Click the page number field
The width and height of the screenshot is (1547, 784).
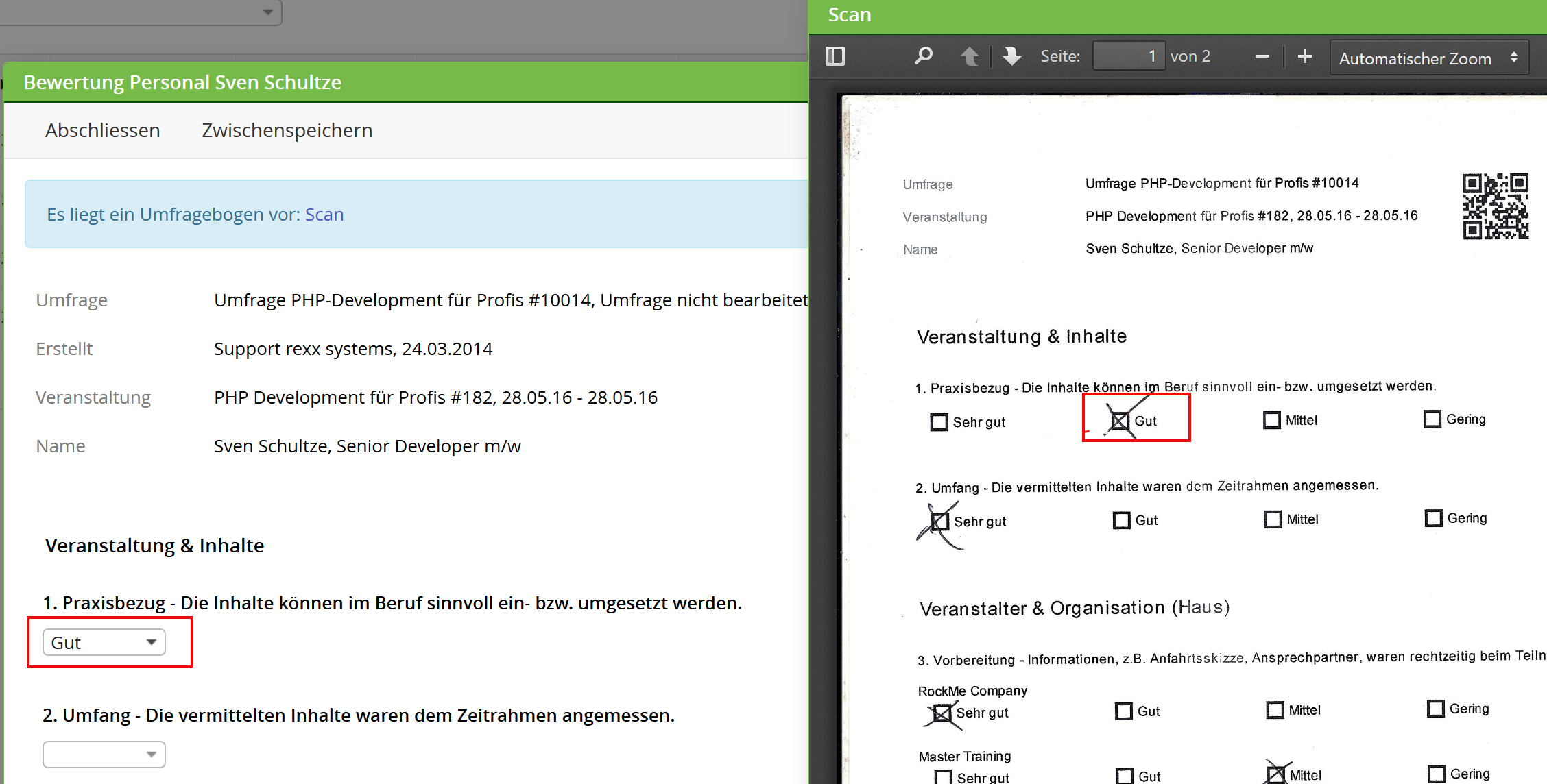pos(1129,56)
